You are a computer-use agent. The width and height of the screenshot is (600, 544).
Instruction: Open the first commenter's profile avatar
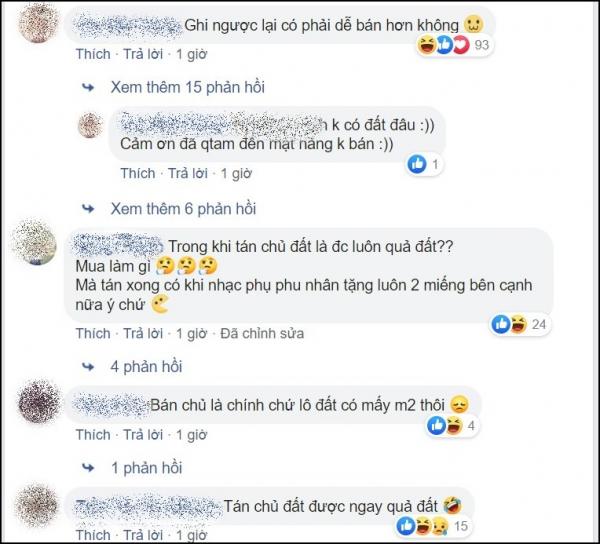tap(39, 23)
